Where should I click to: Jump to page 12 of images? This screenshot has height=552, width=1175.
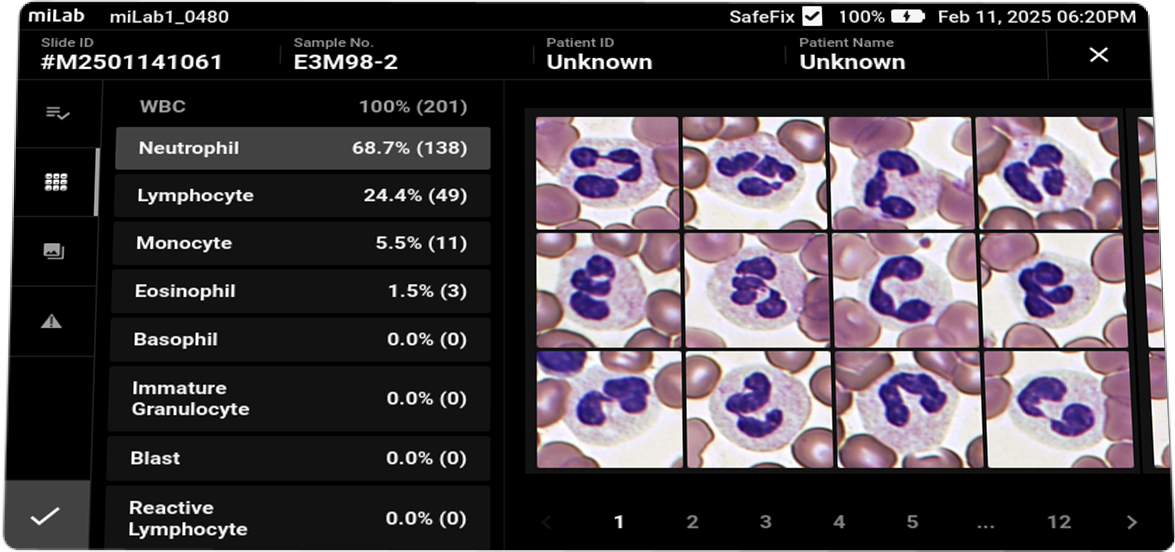point(1058,522)
